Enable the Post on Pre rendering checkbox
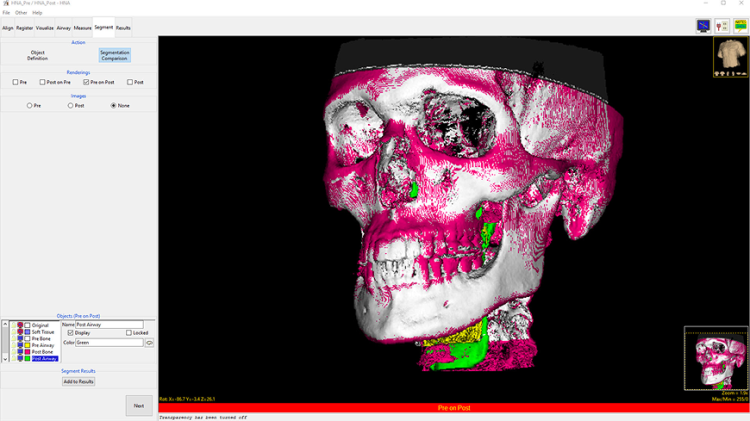The image size is (750, 421). coord(42,82)
